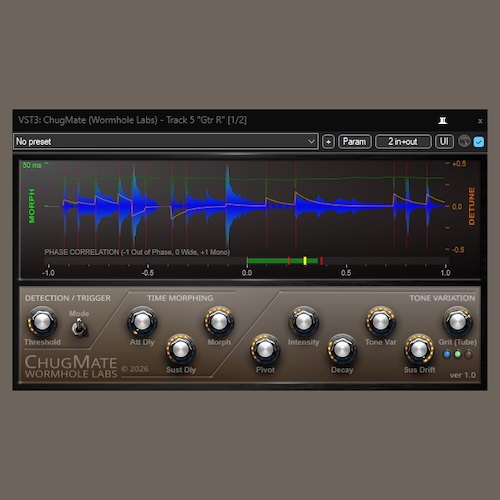Click the Grit (Tube) knob
Image resolution: width=500 pixels, height=500 pixels.
pyautogui.click(x=458, y=322)
